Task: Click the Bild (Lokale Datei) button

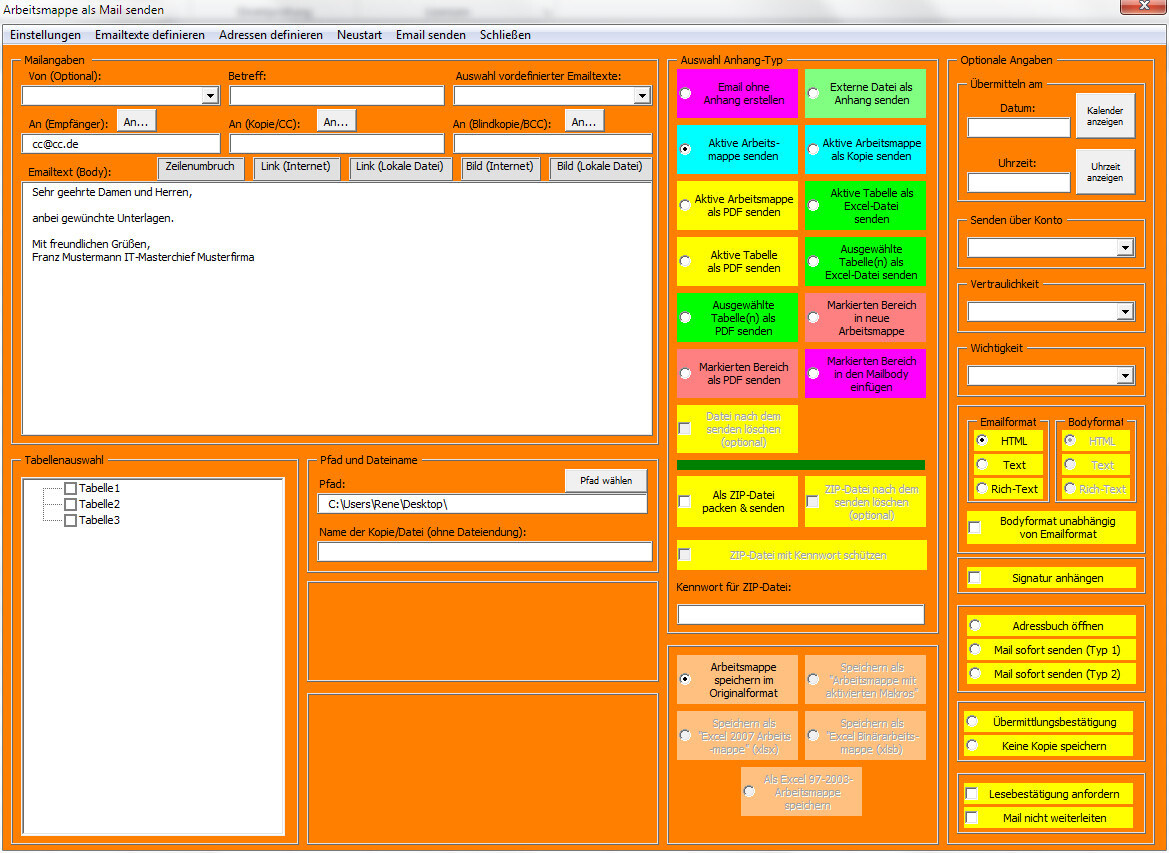Action: (599, 167)
